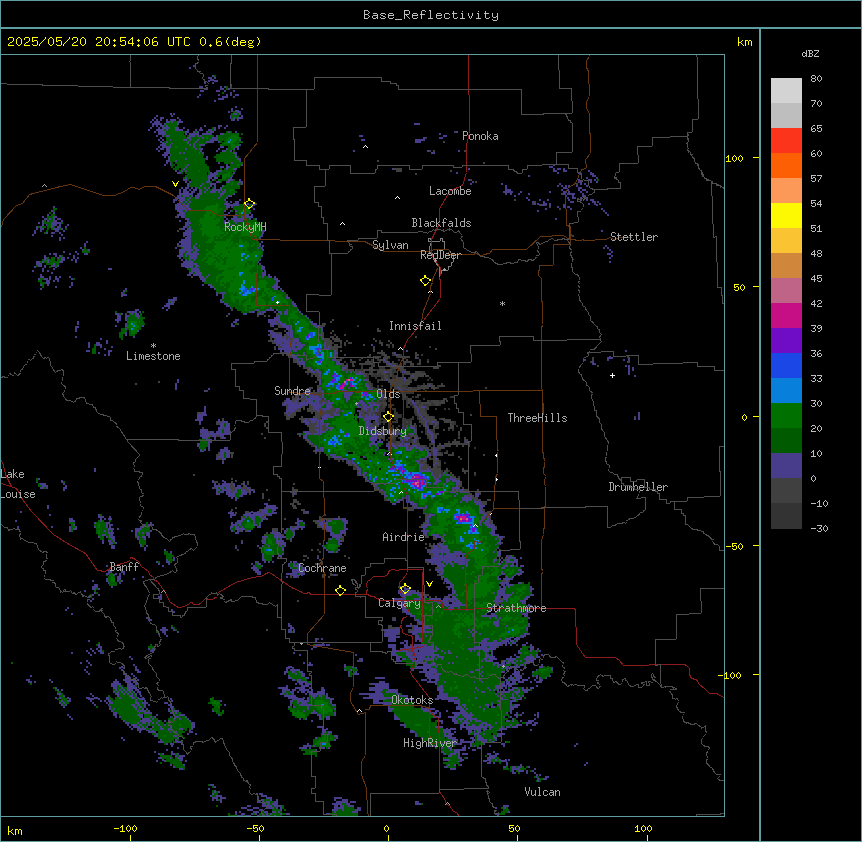
Task: Pick the magenta 39-42 dBZ legend swatch
Action: (786, 315)
